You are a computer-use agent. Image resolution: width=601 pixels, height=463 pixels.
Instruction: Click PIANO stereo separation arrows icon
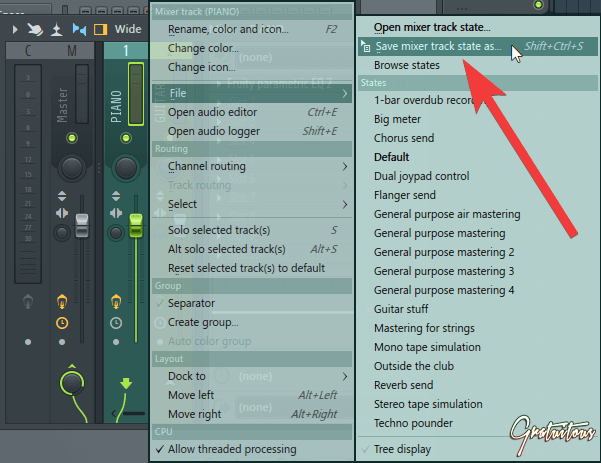(x=116, y=196)
